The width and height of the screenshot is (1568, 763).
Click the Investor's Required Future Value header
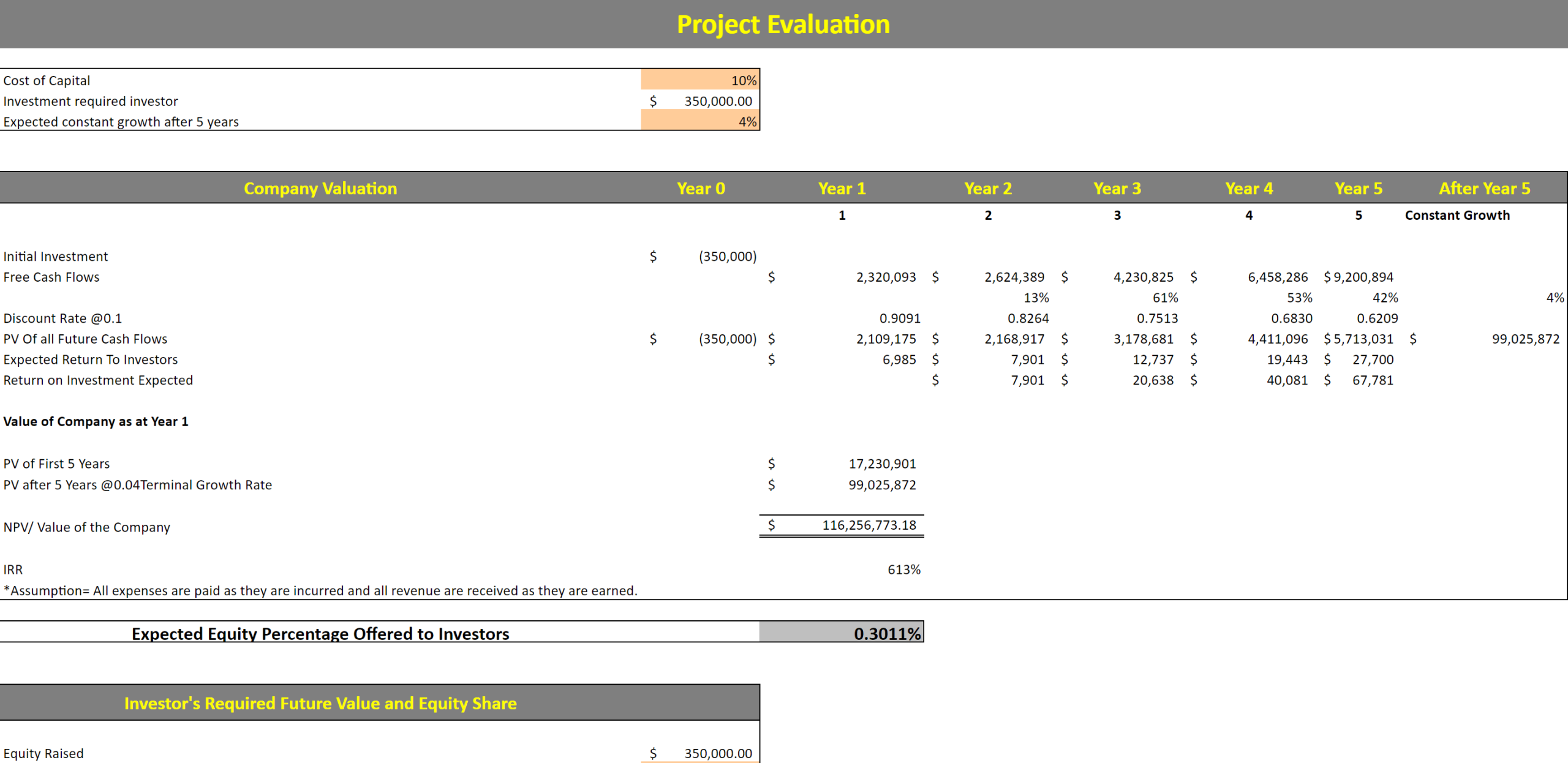(x=320, y=703)
